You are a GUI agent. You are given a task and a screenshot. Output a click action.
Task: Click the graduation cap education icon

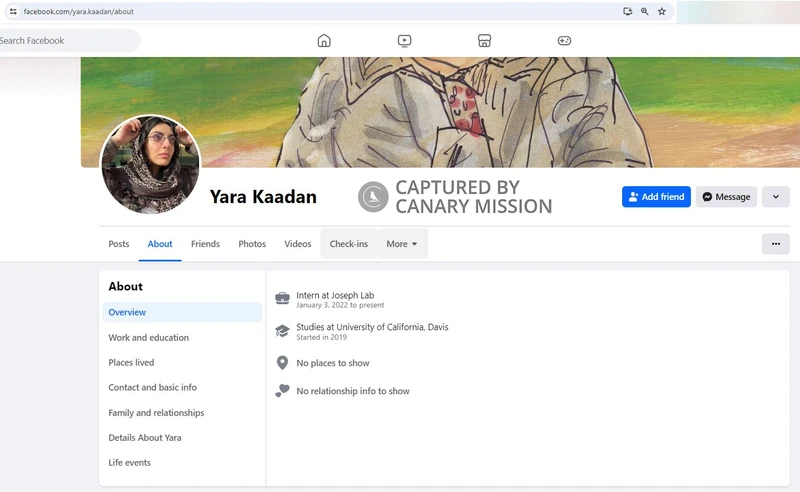(282, 331)
